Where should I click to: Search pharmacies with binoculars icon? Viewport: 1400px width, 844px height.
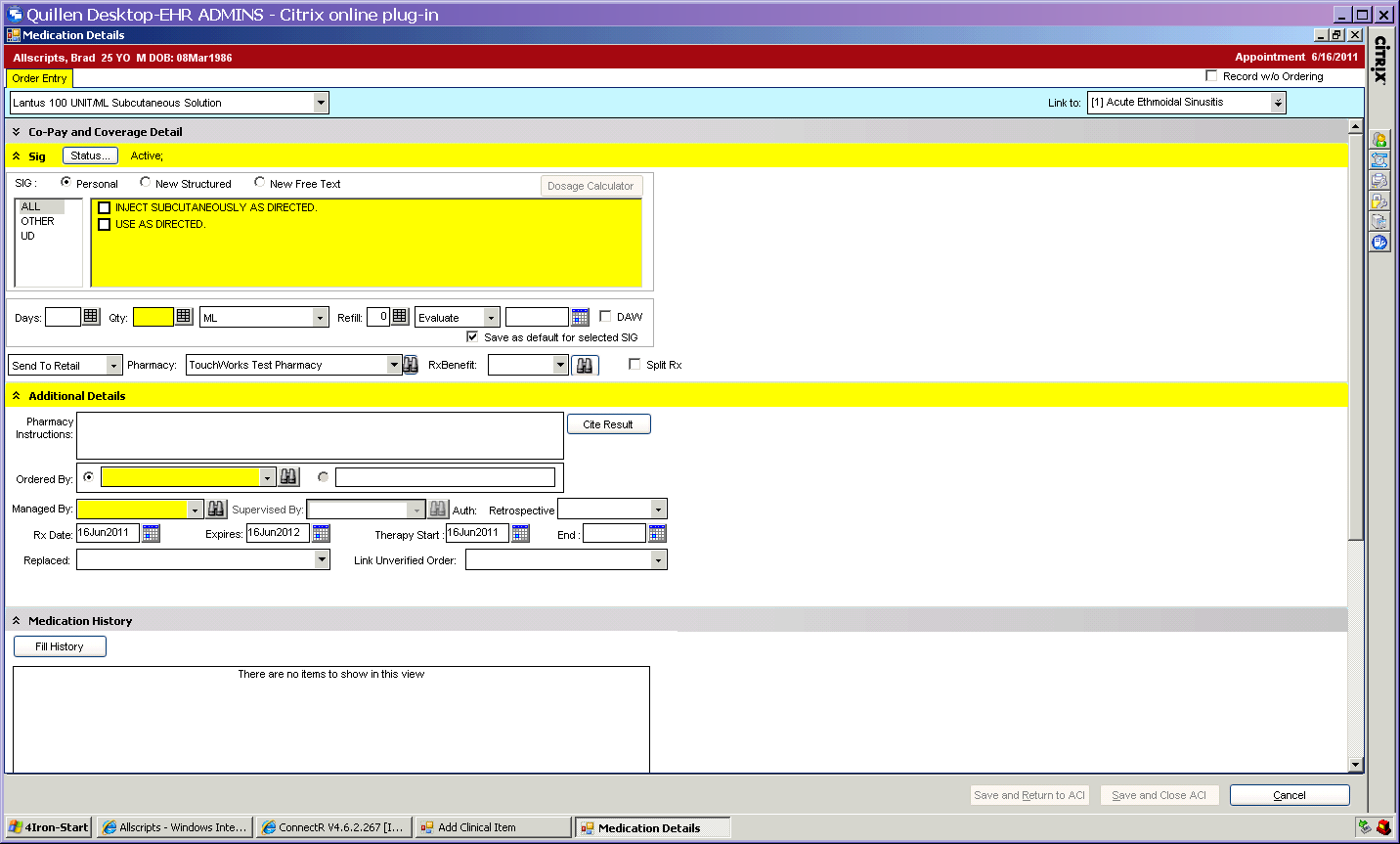pos(411,365)
